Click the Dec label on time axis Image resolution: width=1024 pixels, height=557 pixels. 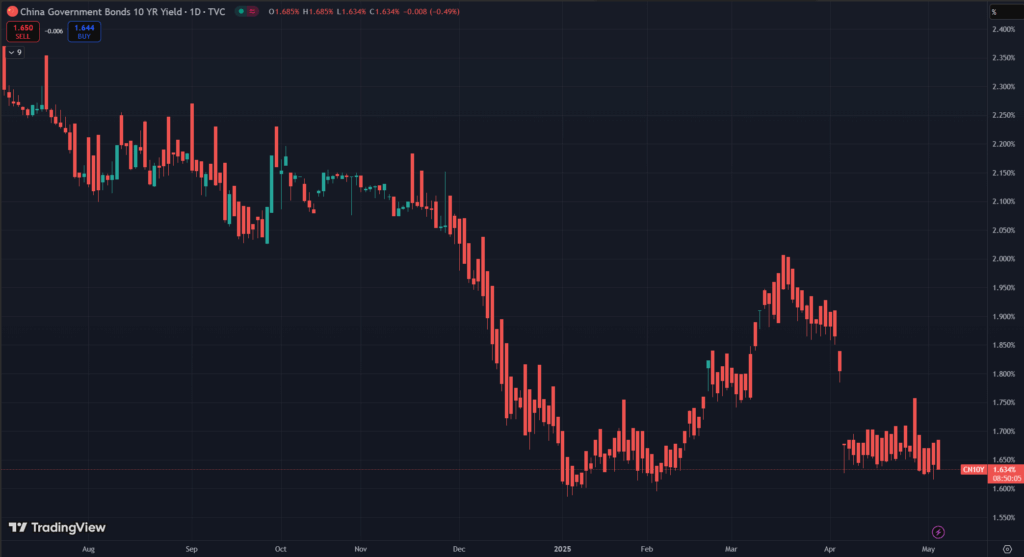[459, 549]
